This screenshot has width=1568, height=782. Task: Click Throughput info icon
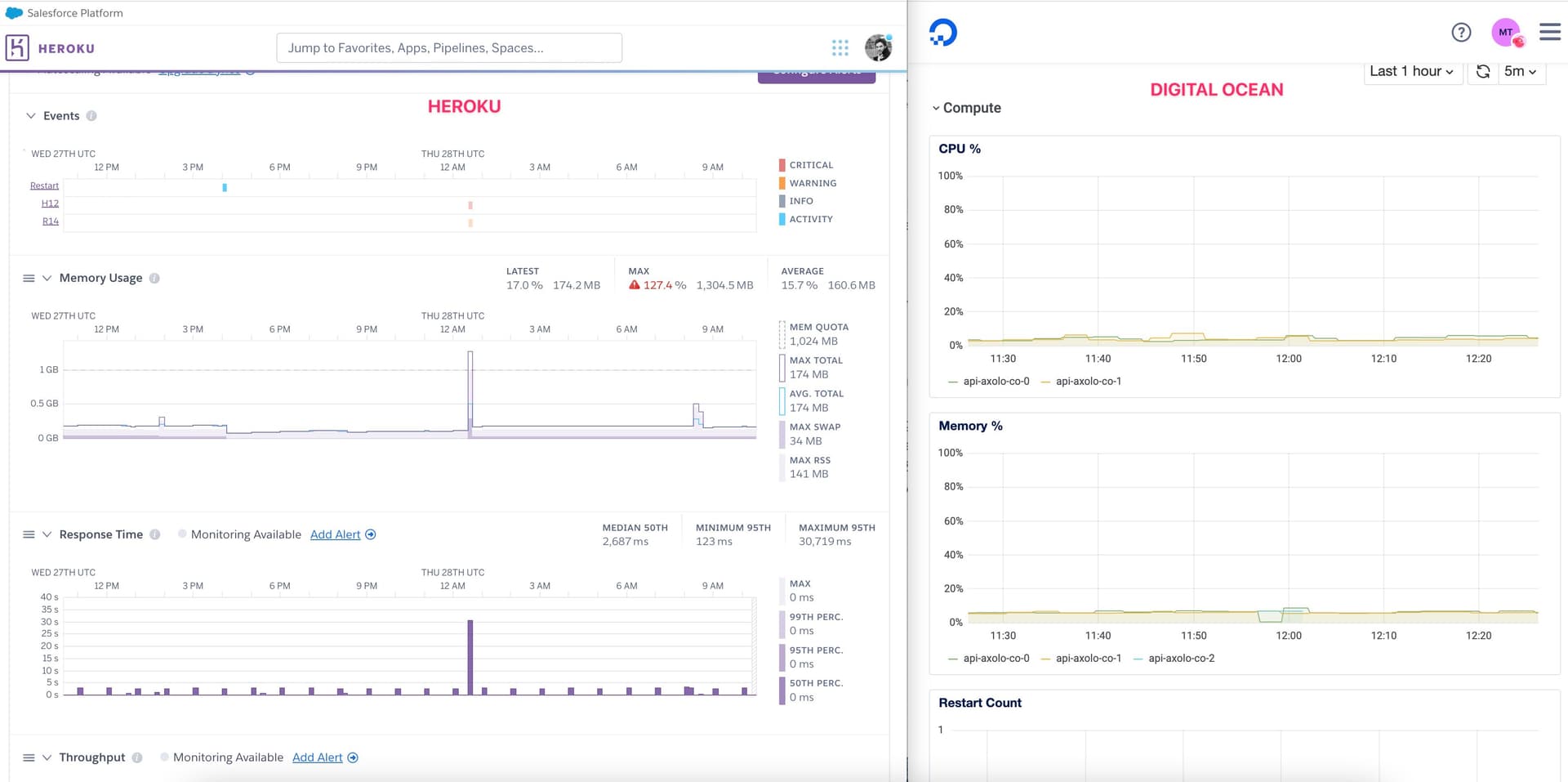coord(137,757)
